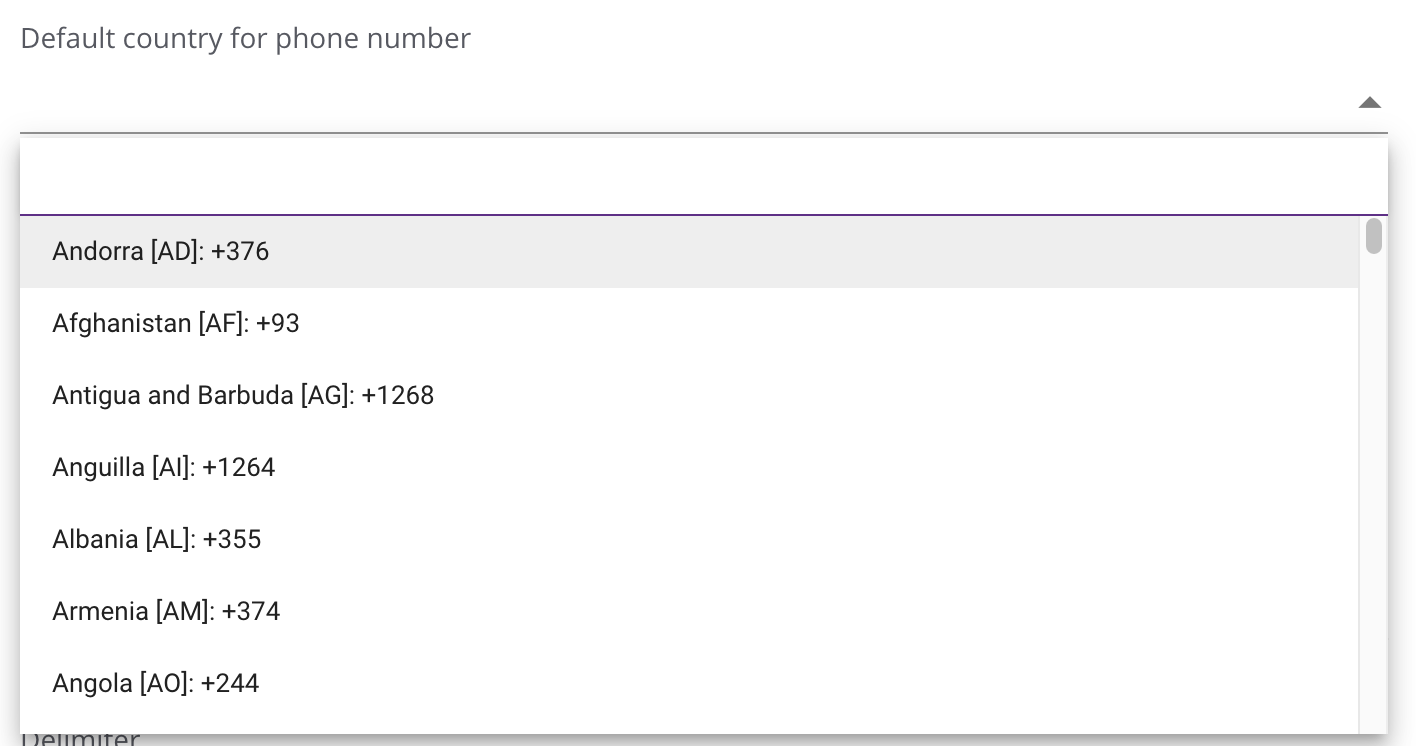This screenshot has height=746, width=1416.
Task: Select the entry with country code AM
Action: point(166,611)
